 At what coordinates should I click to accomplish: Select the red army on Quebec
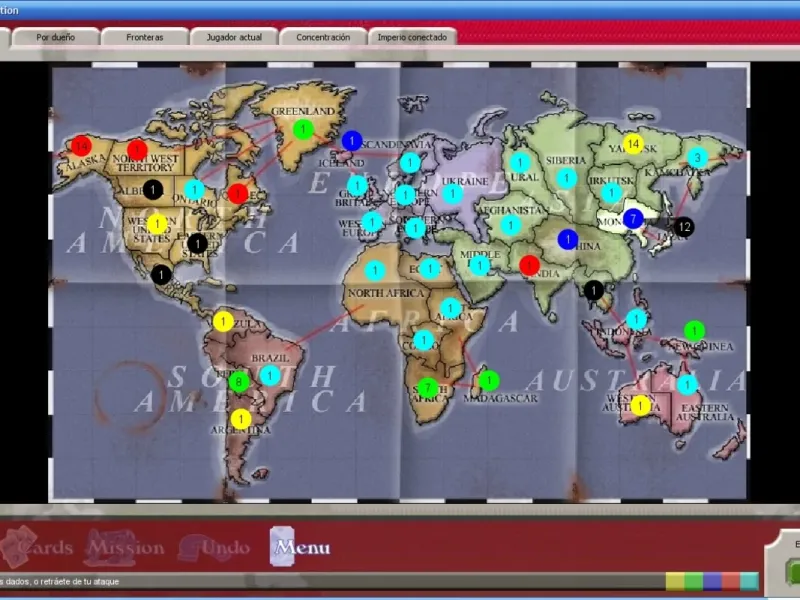[238, 194]
